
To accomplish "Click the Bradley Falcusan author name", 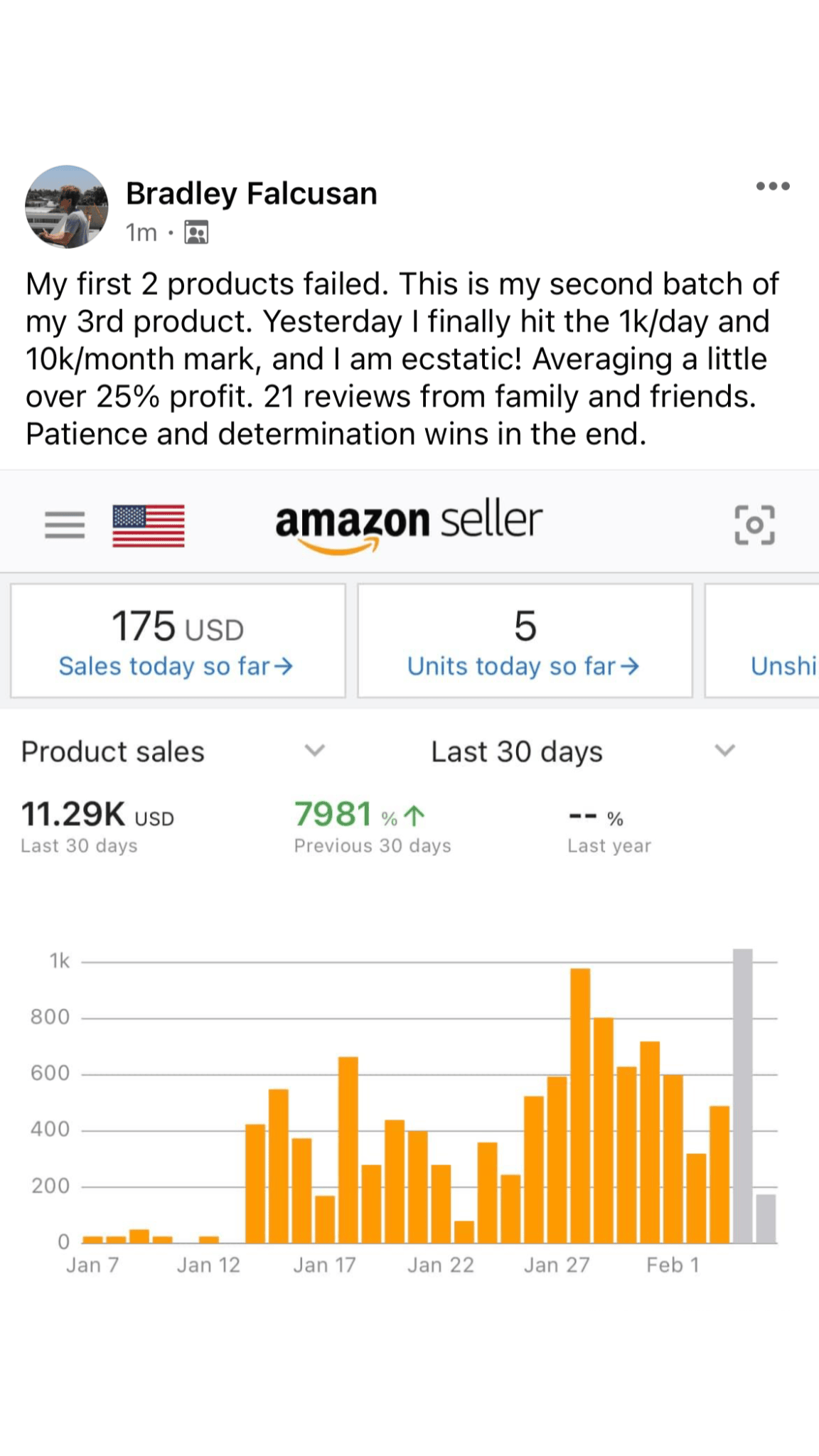I will [252, 193].
